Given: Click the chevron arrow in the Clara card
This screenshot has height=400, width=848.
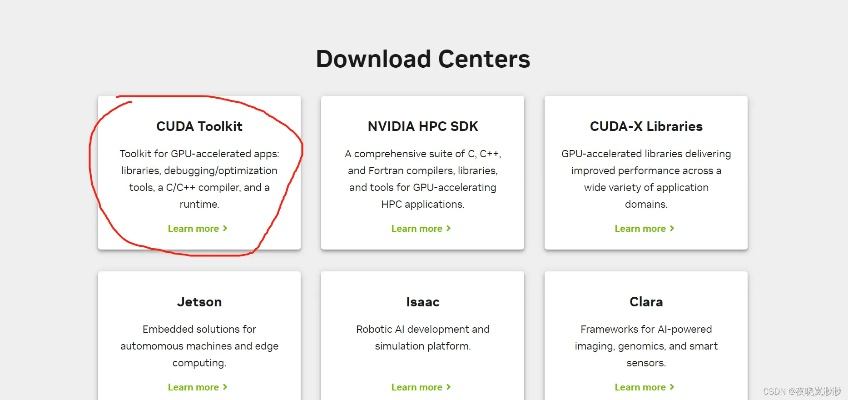Looking at the screenshot, I should [671, 387].
